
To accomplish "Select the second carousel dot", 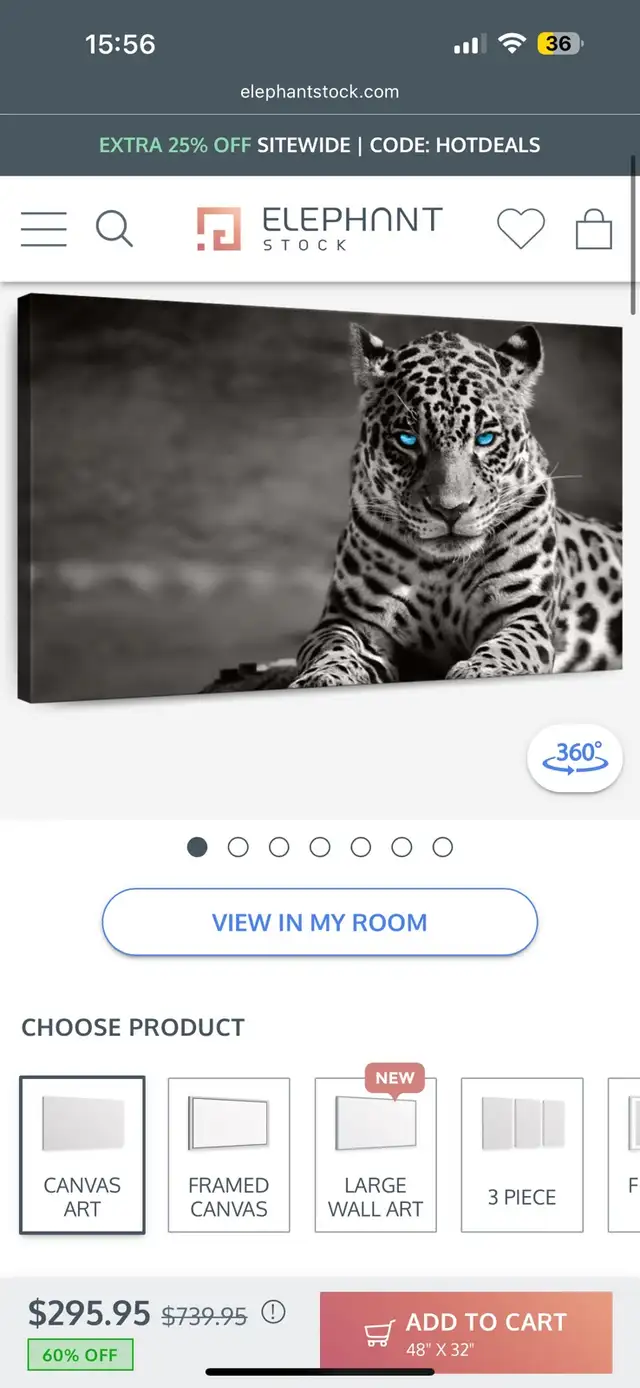I will coord(238,847).
